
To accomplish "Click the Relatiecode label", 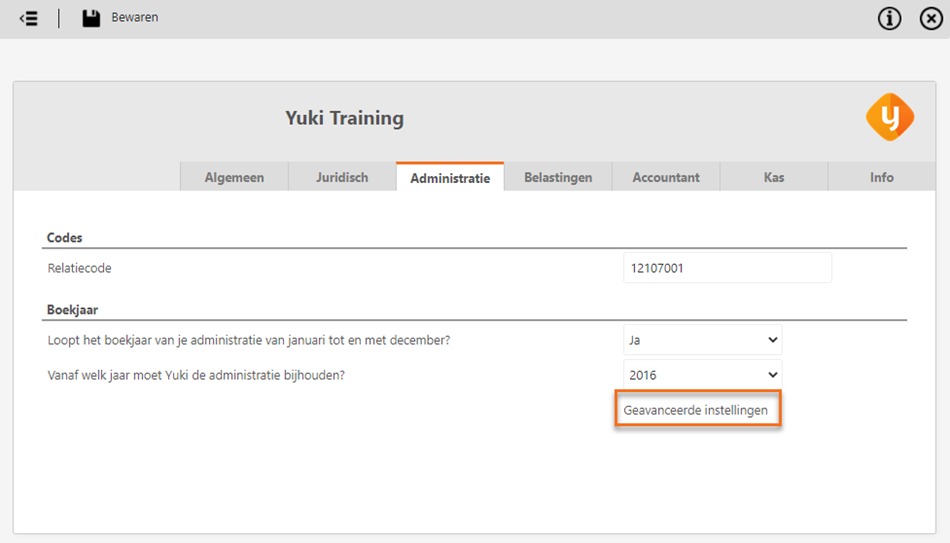I will click(x=79, y=268).
